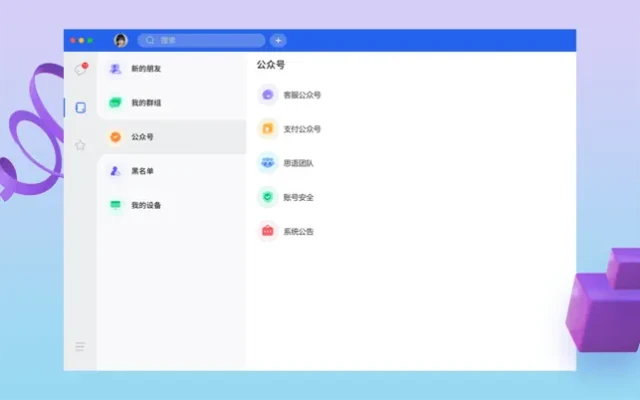The image size is (640, 400).
Task: Open the favorites star icon
Action: coord(80,145)
